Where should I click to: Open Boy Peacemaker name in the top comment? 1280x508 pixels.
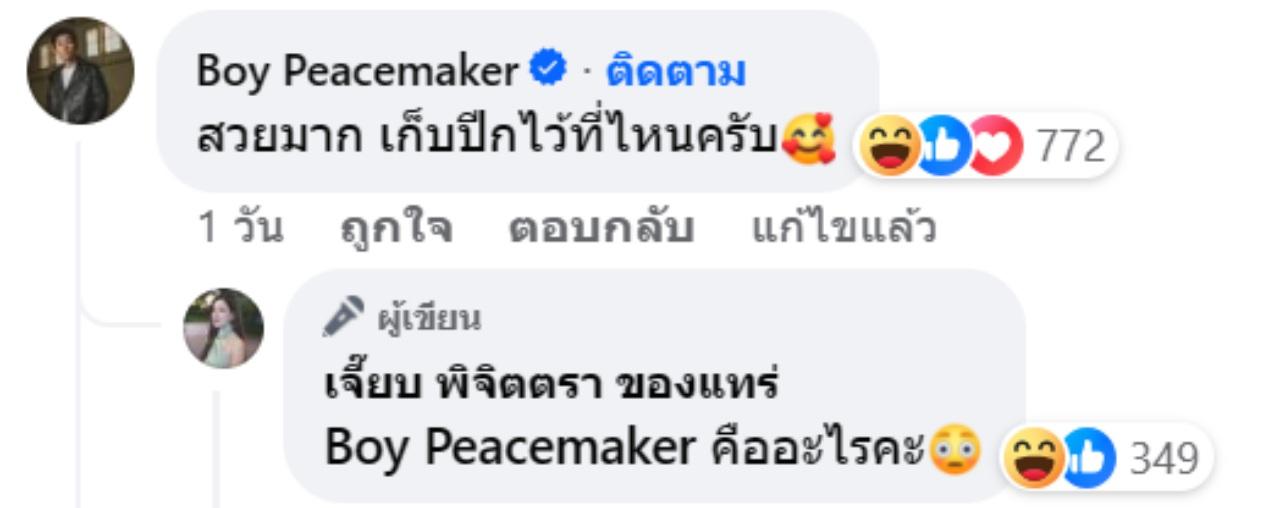[358, 71]
